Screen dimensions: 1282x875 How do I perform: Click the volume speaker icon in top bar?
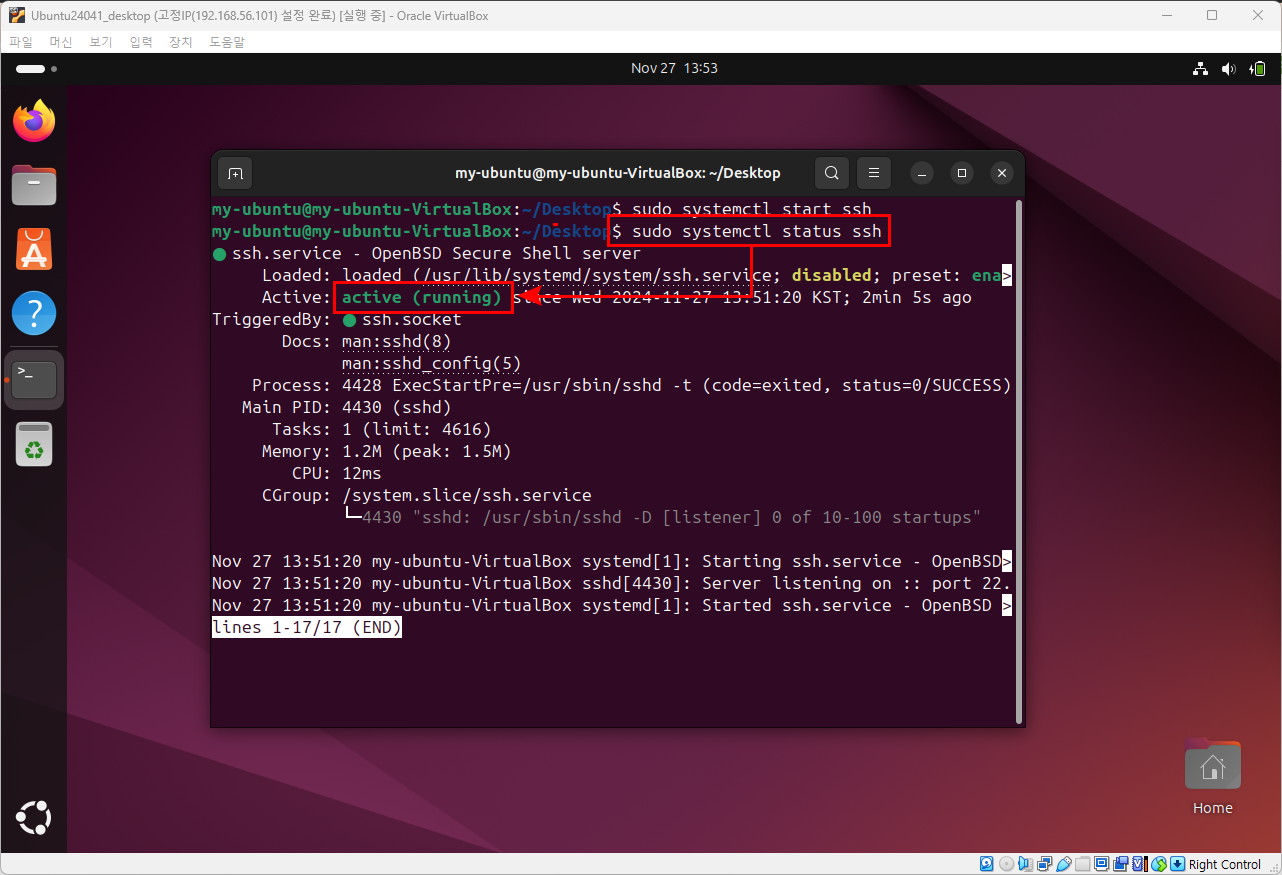tap(1229, 69)
